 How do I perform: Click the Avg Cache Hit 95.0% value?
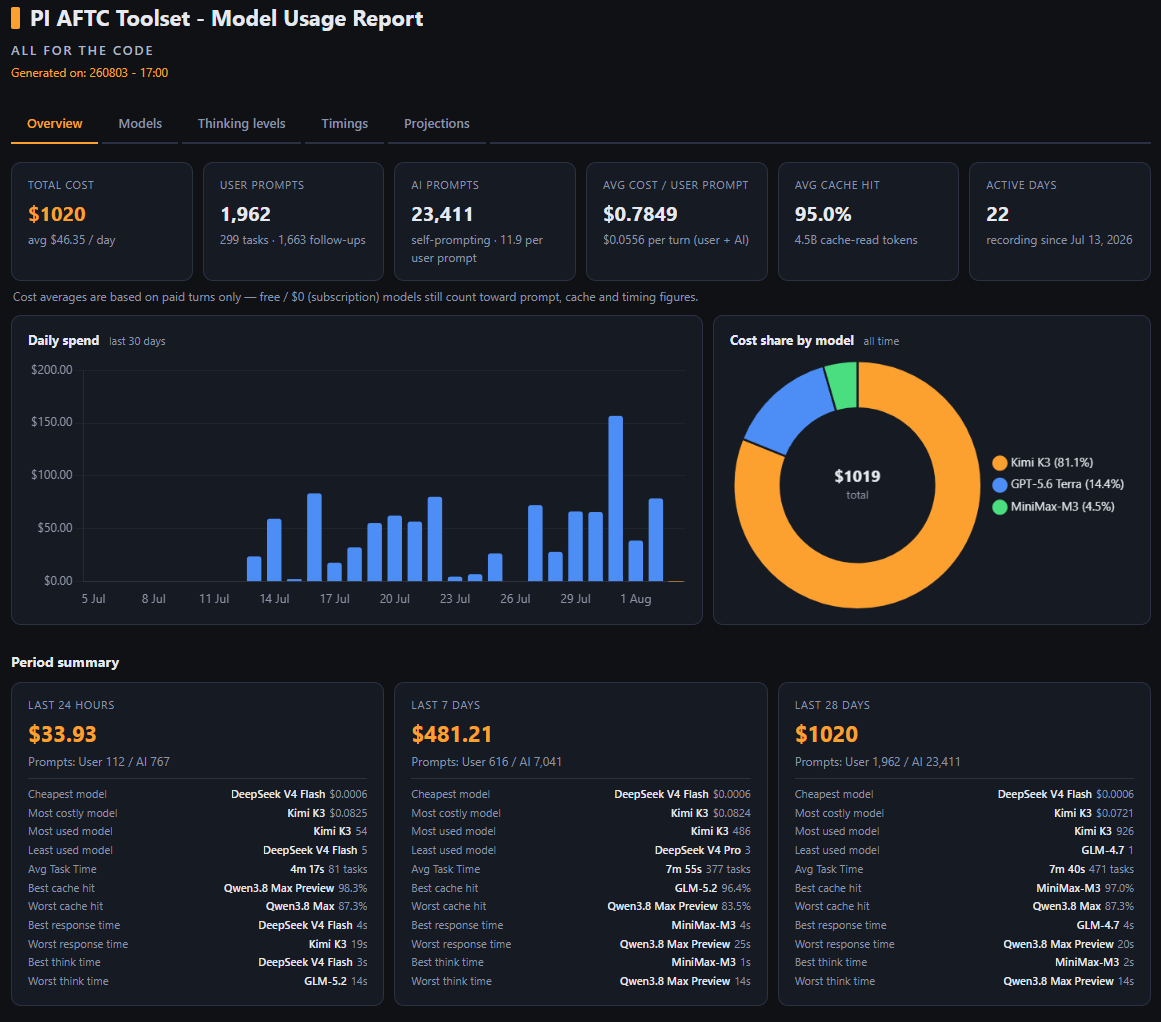coord(823,214)
